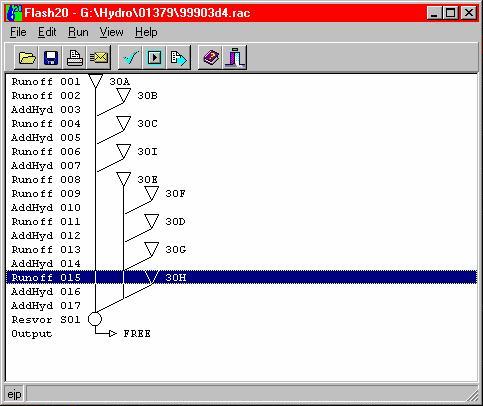Image resolution: width=483 pixels, height=406 pixels.
Task: Send mail with the envelope icon
Action: tap(99, 58)
